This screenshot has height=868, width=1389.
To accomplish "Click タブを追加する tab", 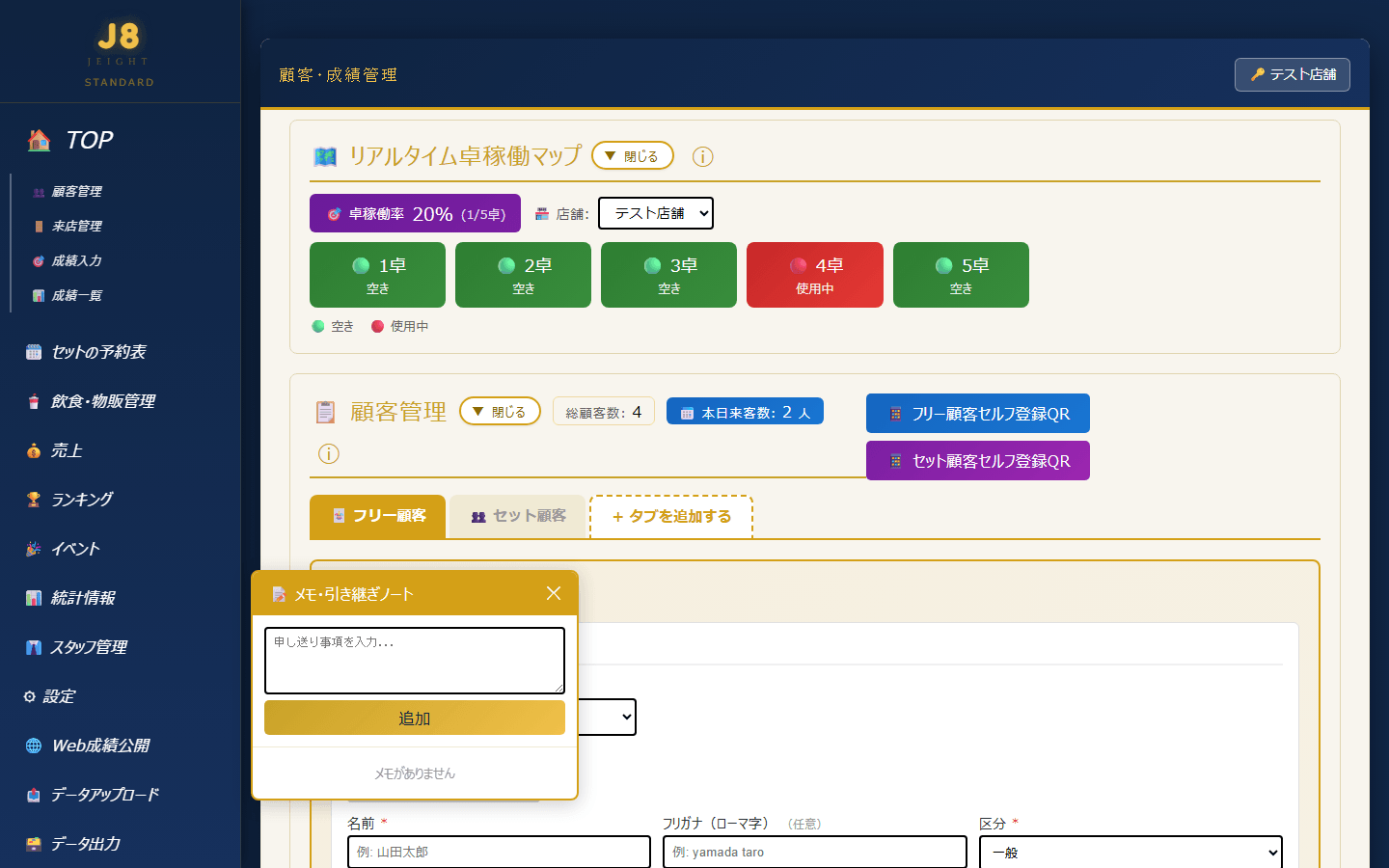I will coord(671,517).
